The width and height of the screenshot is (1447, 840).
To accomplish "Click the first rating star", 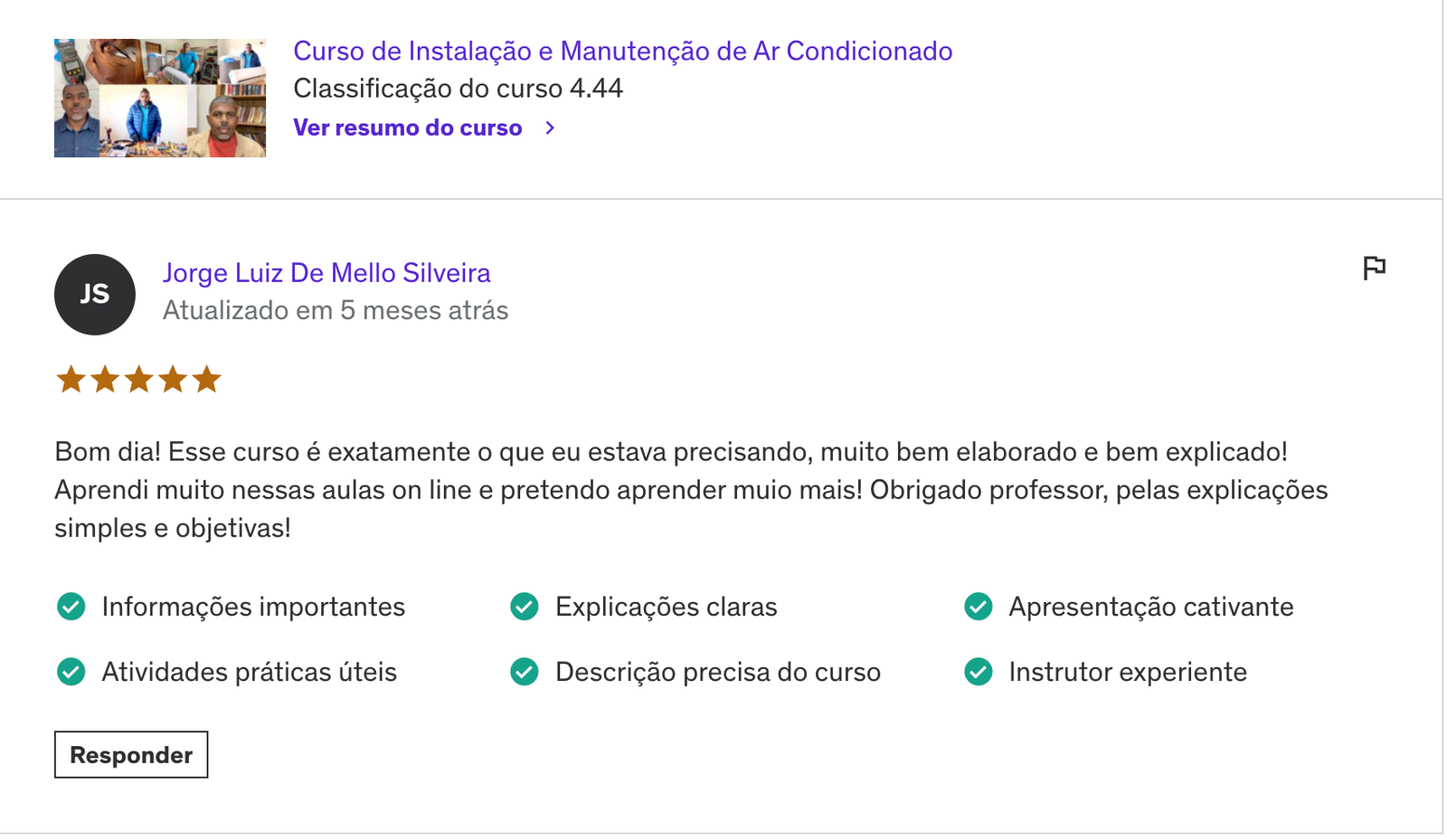I will pos(71,379).
